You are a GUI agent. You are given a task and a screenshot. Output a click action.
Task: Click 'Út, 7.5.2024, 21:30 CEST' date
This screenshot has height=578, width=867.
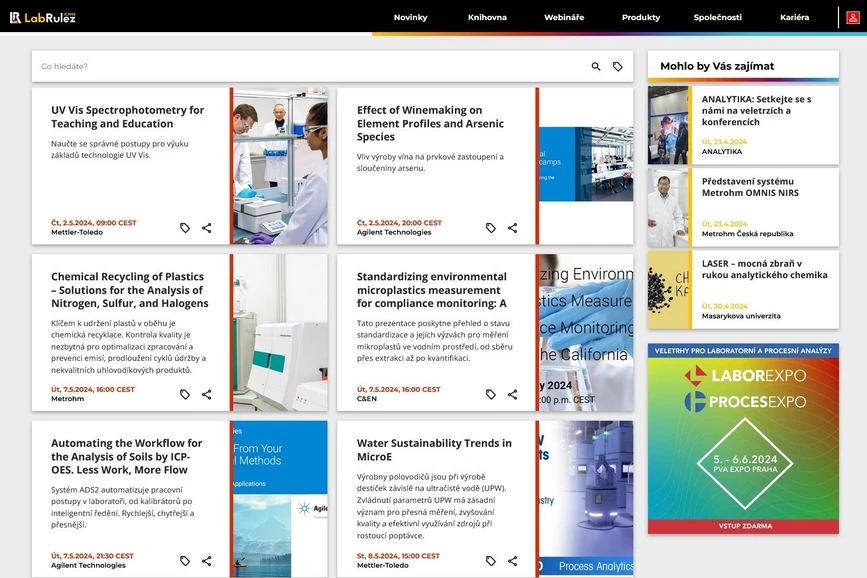click(x=92, y=556)
